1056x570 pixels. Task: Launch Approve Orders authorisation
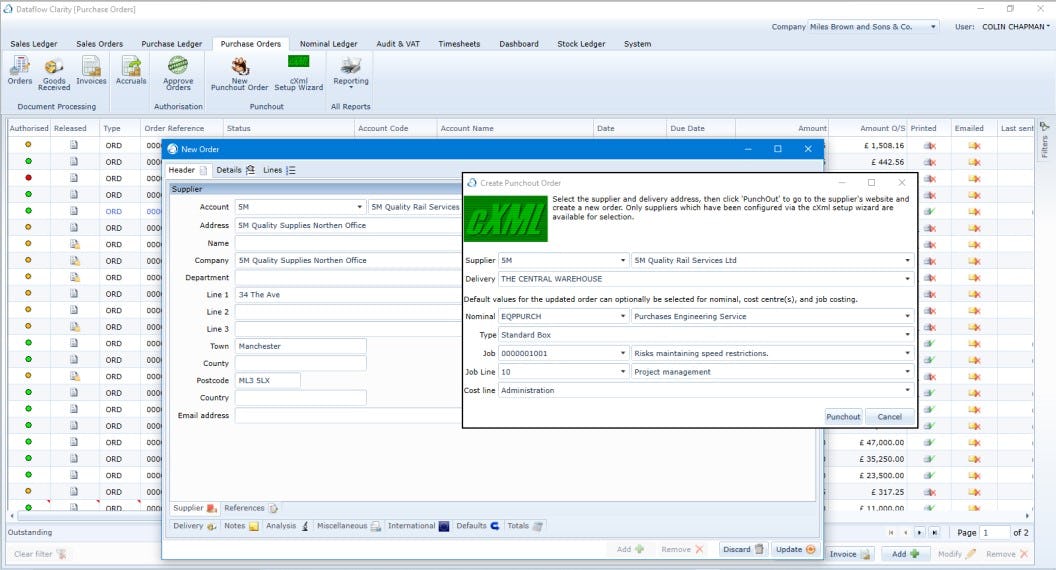point(178,73)
